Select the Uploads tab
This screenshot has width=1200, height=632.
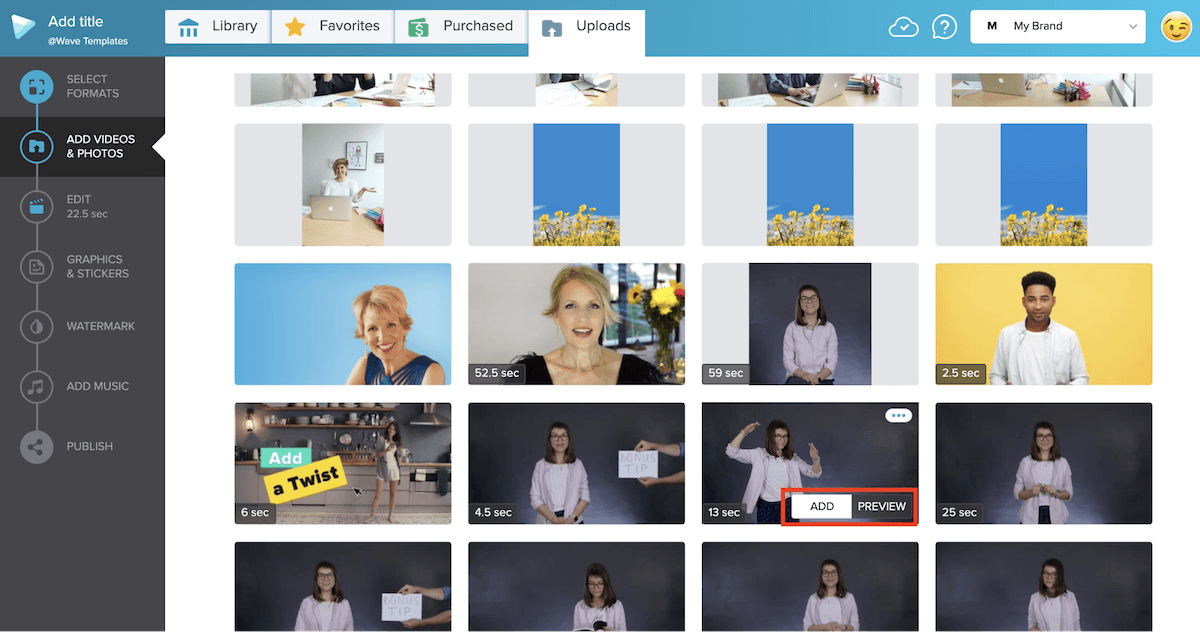(x=587, y=26)
